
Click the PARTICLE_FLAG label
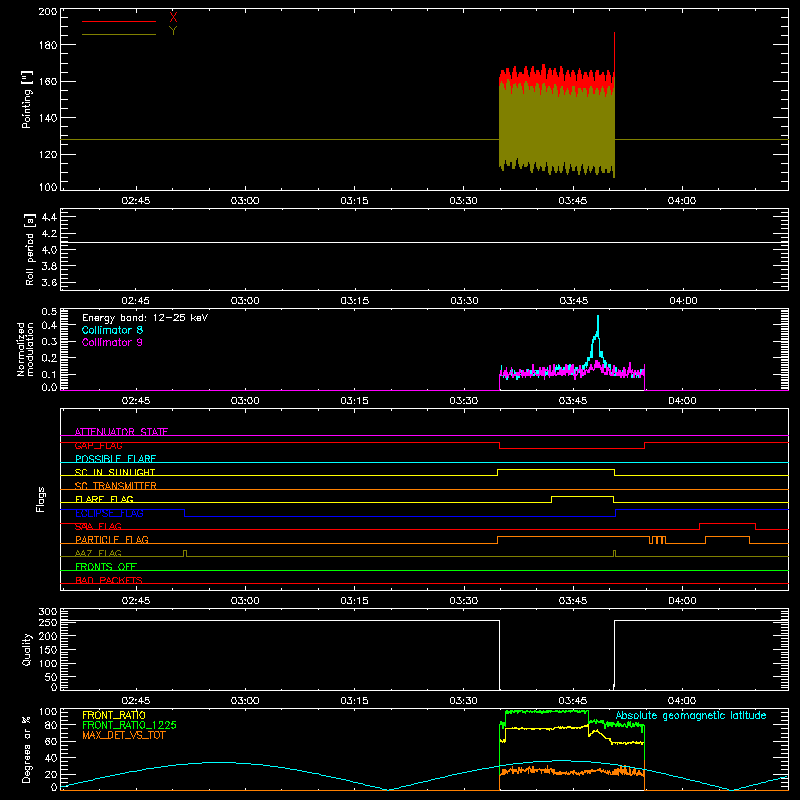112,539
